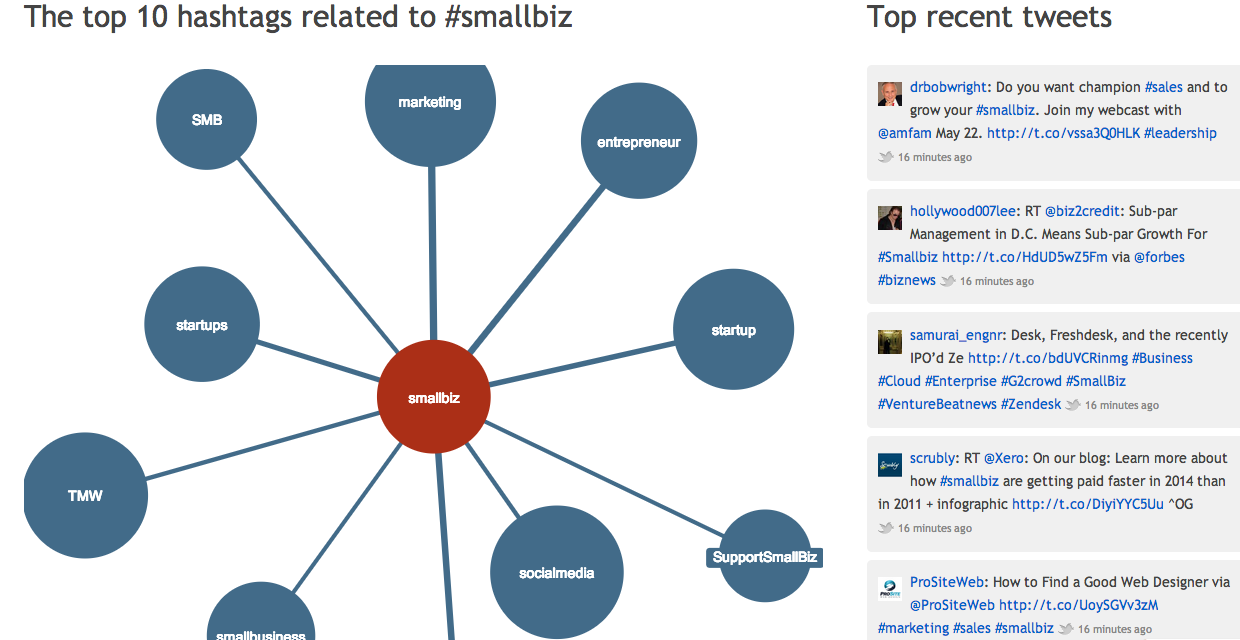Image resolution: width=1240 pixels, height=640 pixels.
Task: Click the scrubly avatar icon
Action: pyautogui.click(x=890, y=465)
